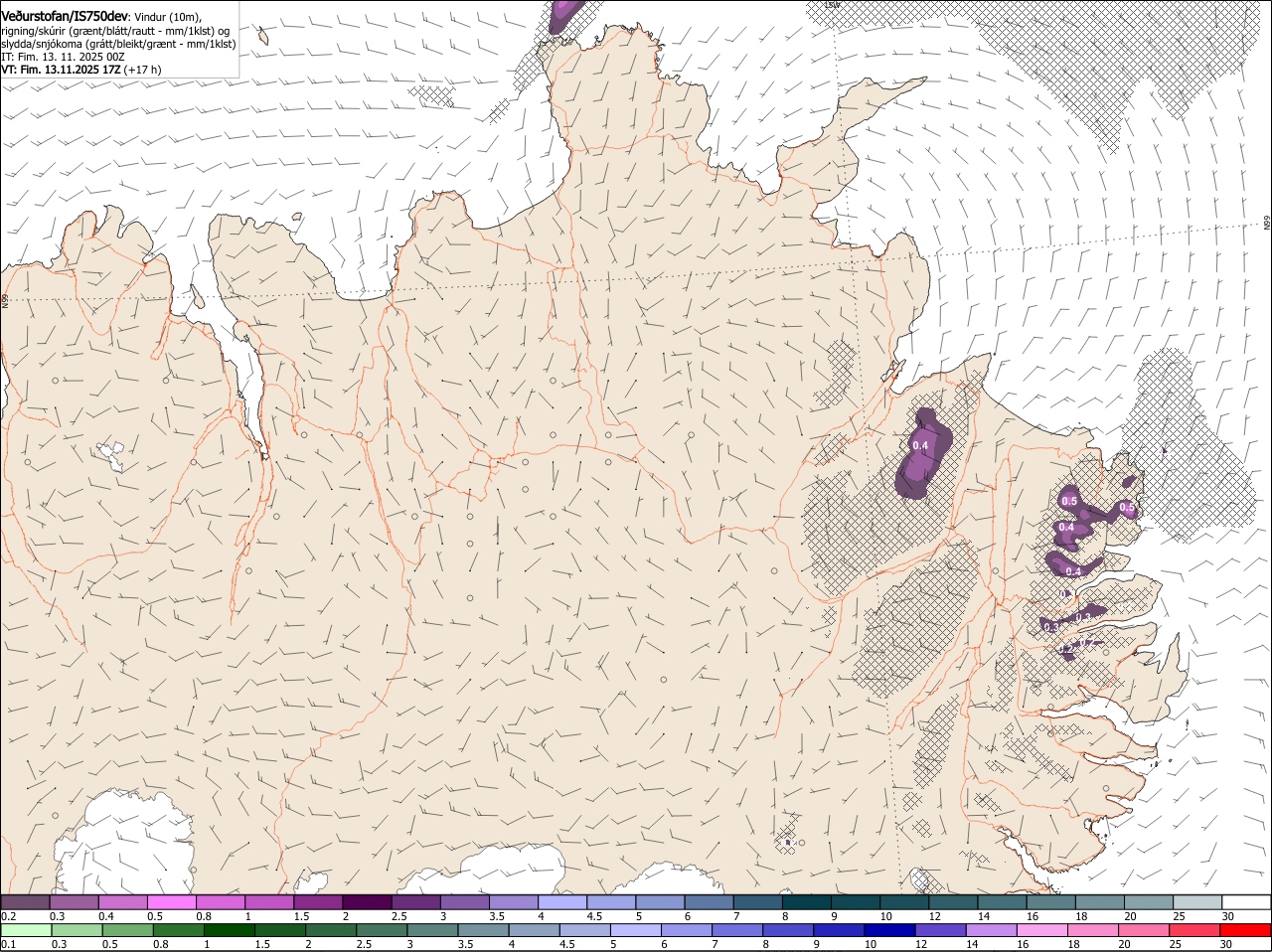The height and width of the screenshot is (952, 1272).
Task: Click the dark teal upper legend swatch labeled 8
Action: [x=807, y=901]
